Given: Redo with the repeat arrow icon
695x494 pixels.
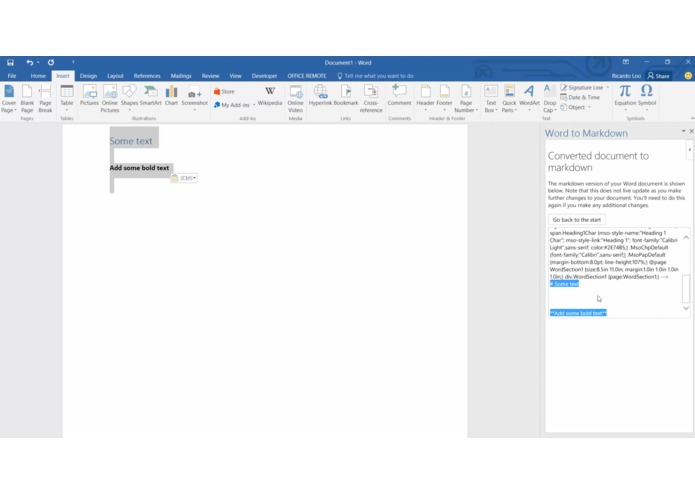Looking at the screenshot, I should 51,62.
